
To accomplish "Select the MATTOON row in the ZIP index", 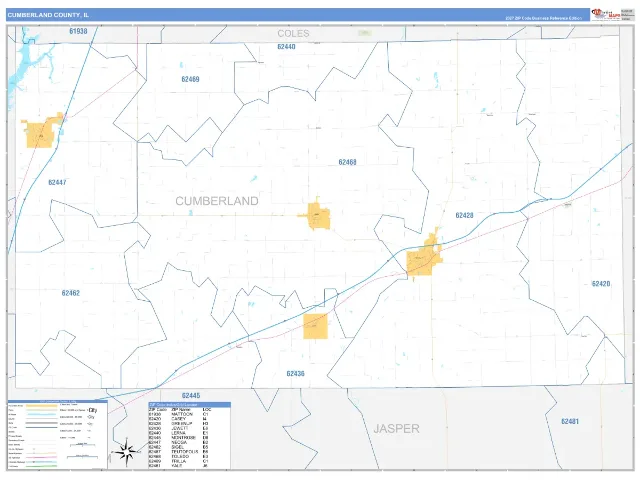I will [x=180, y=414].
